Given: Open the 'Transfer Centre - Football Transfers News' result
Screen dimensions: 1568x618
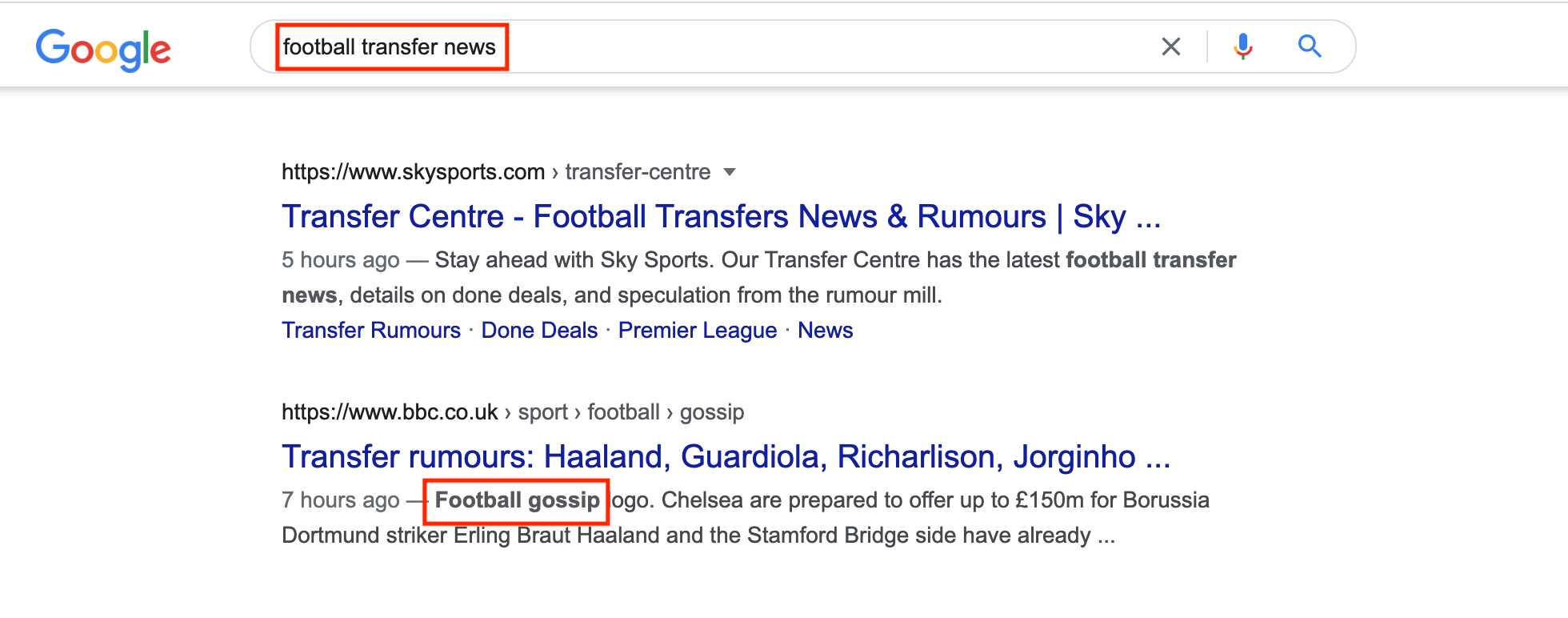Looking at the screenshot, I should click(721, 217).
